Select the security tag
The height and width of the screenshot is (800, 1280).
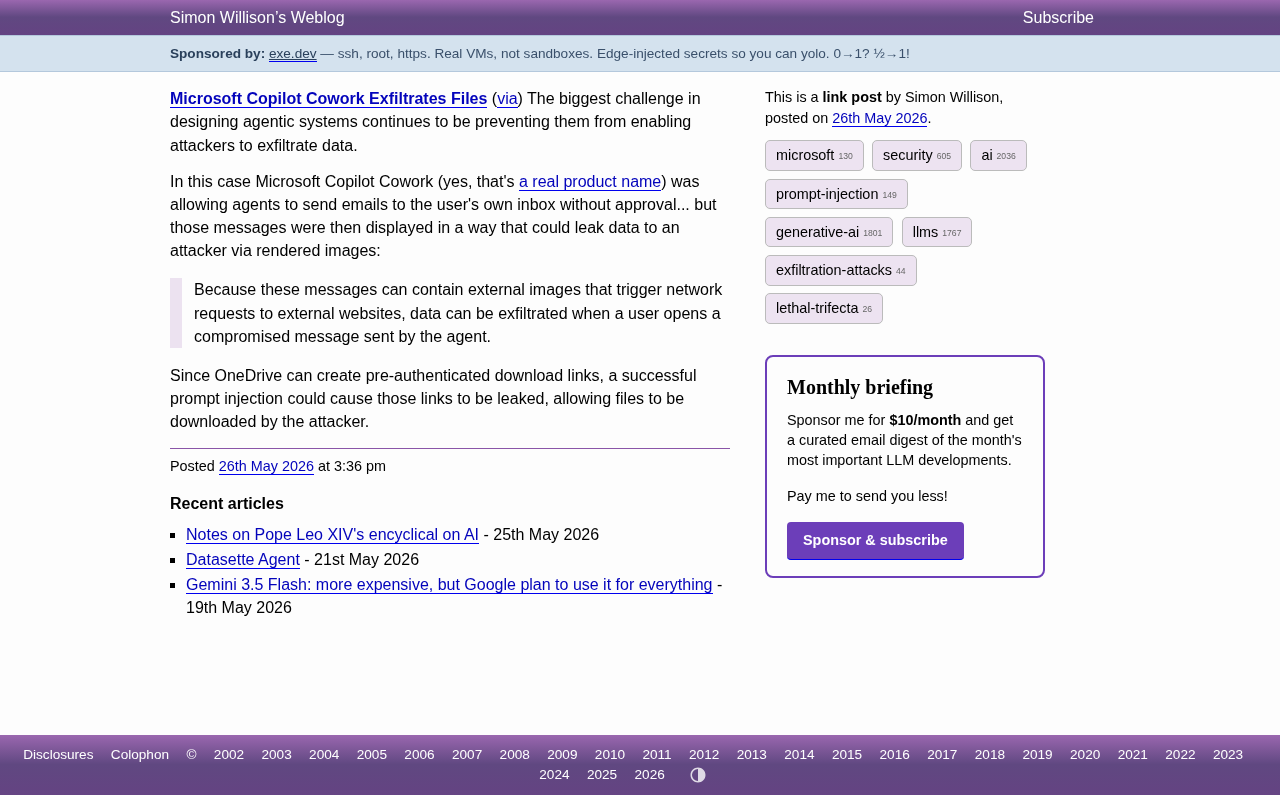(x=917, y=155)
